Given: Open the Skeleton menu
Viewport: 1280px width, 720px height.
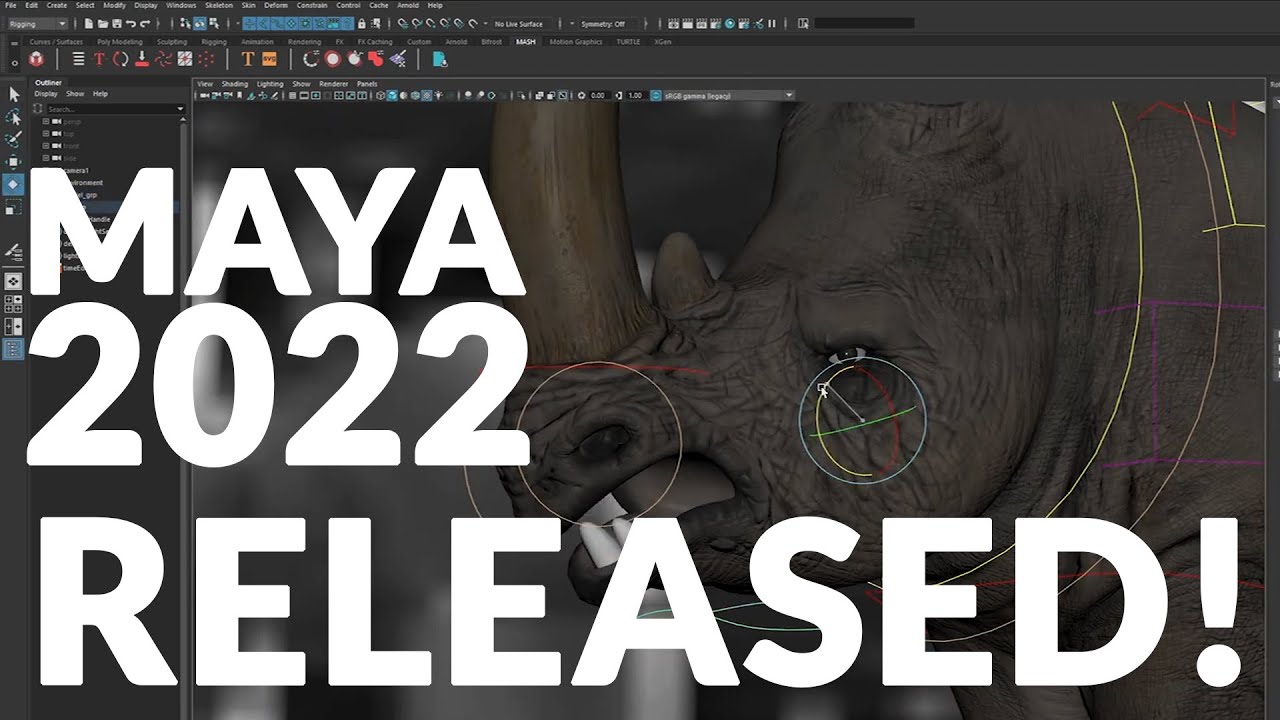Looking at the screenshot, I should pyautogui.click(x=219, y=5).
